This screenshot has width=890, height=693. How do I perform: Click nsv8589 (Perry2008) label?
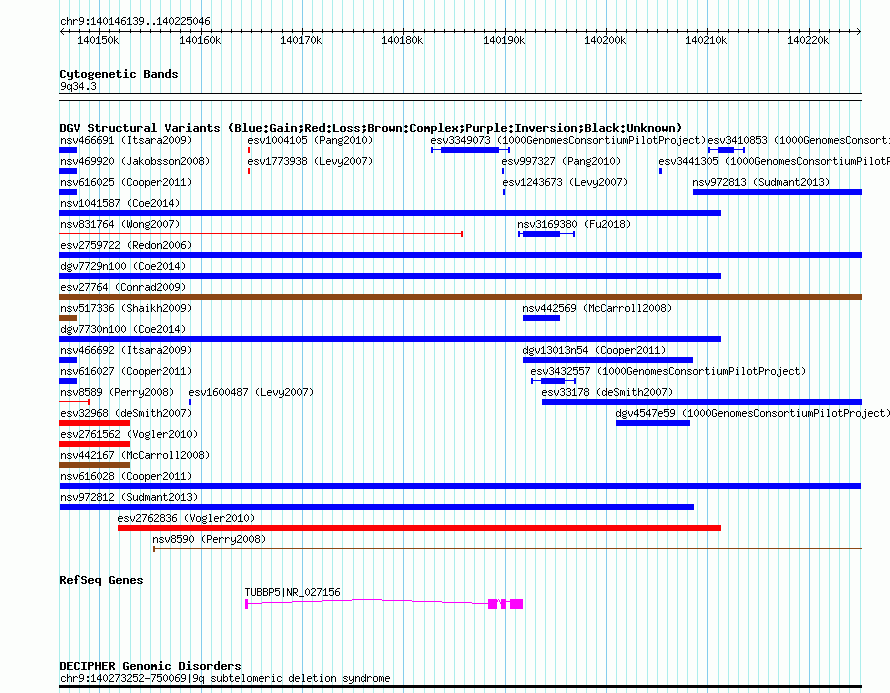(x=117, y=392)
